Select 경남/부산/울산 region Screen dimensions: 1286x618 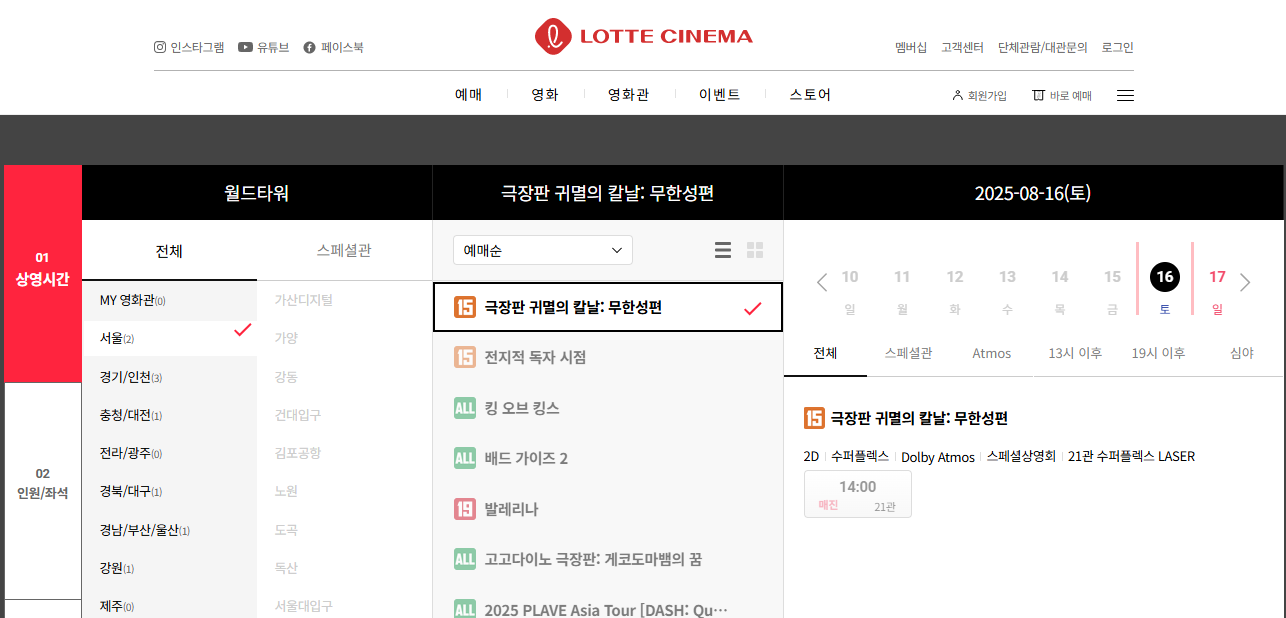(x=169, y=530)
